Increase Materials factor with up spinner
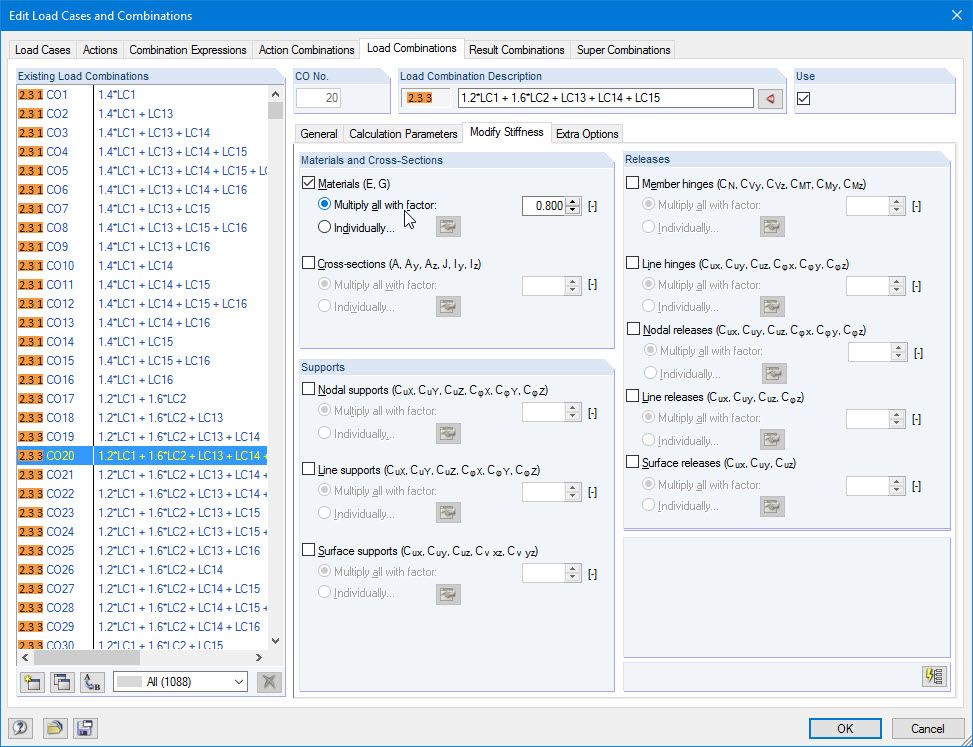This screenshot has width=973, height=747. 574,201
